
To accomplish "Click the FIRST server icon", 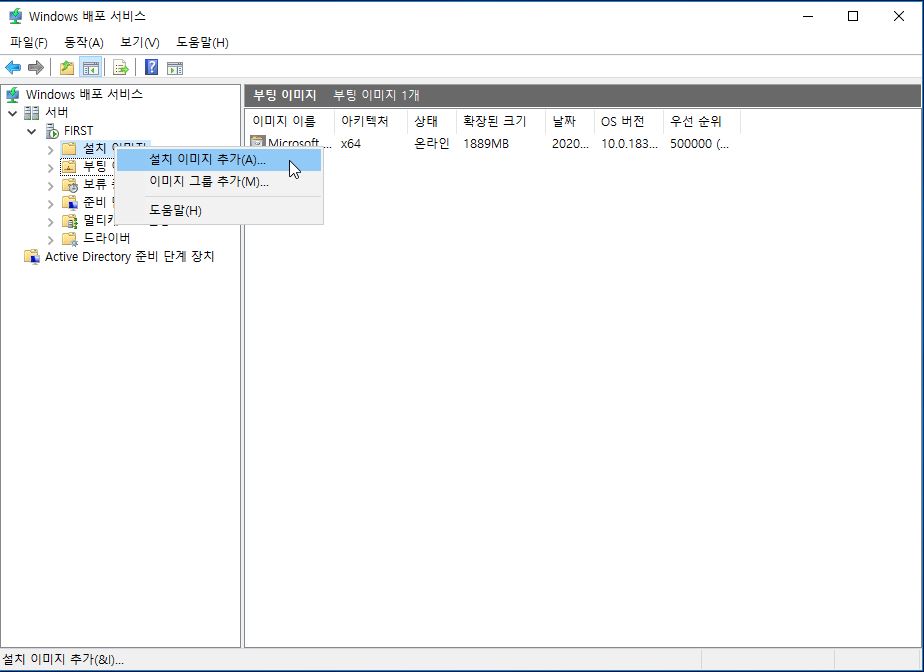I will pyautogui.click(x=52, y=131).
